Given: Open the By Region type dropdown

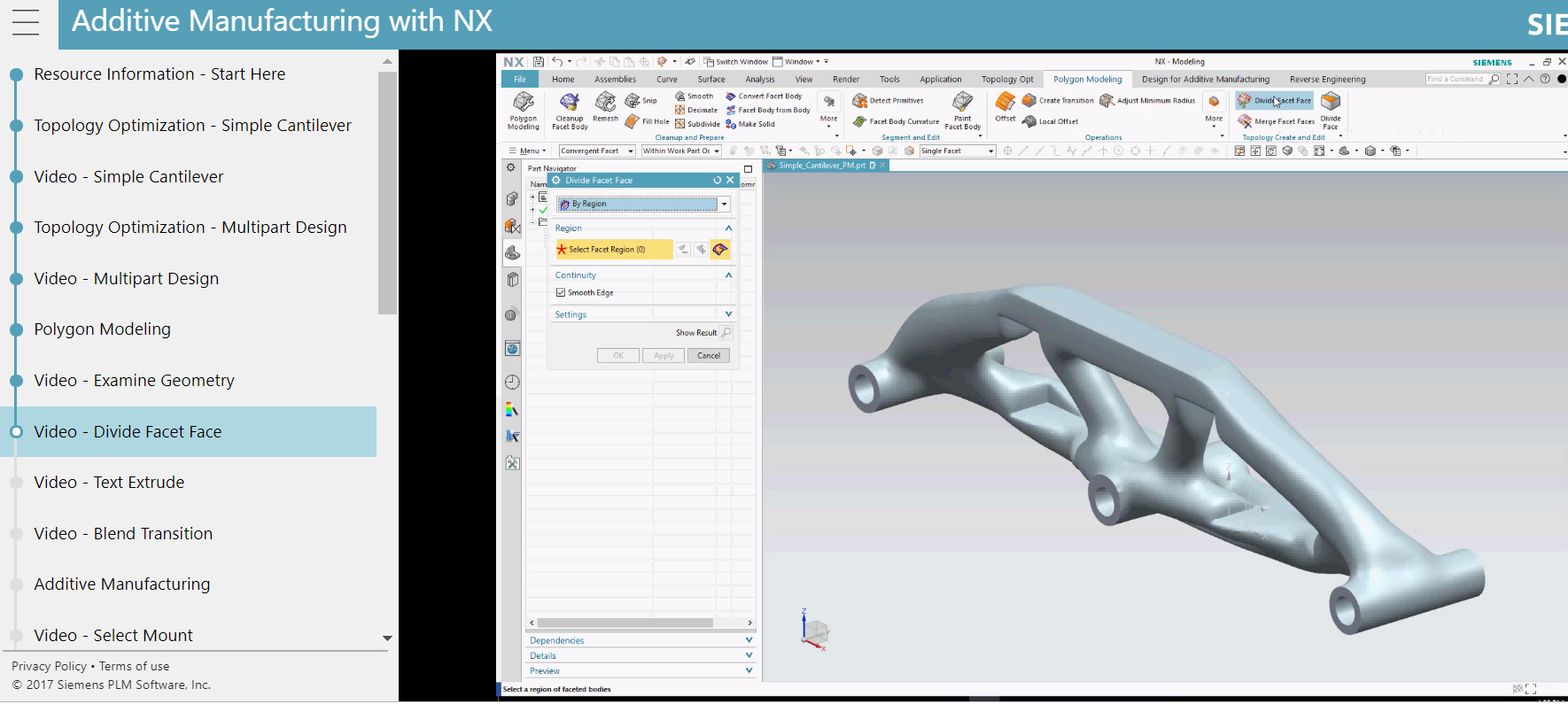Looking at the screenshot, I should [x=643, y=204].
